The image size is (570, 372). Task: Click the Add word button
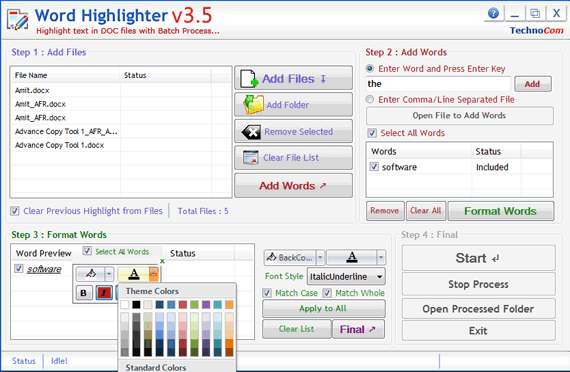533,84
